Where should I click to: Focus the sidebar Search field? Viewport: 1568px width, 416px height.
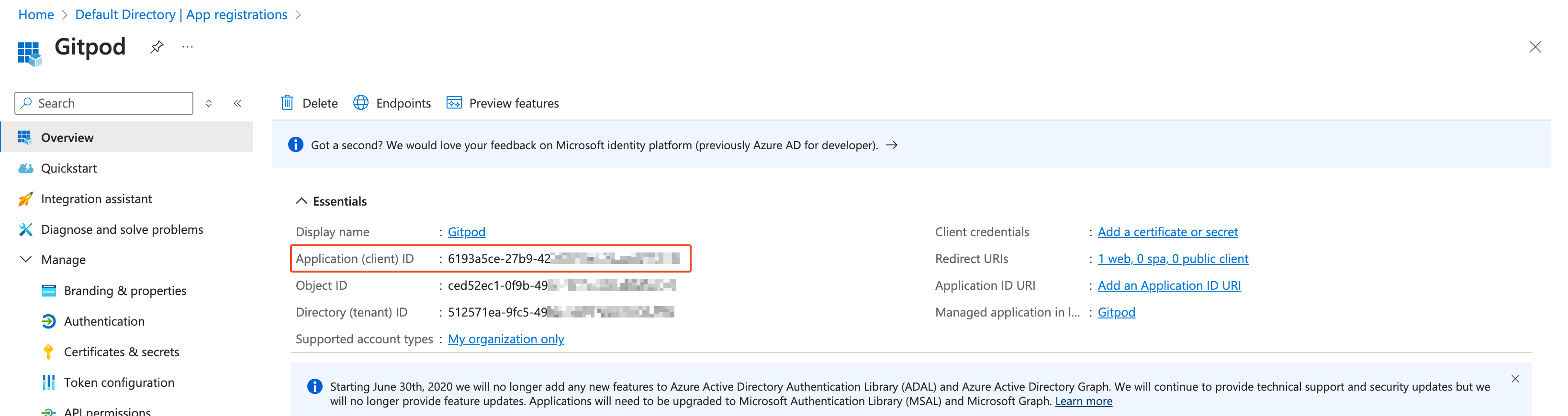pos(104,103)
